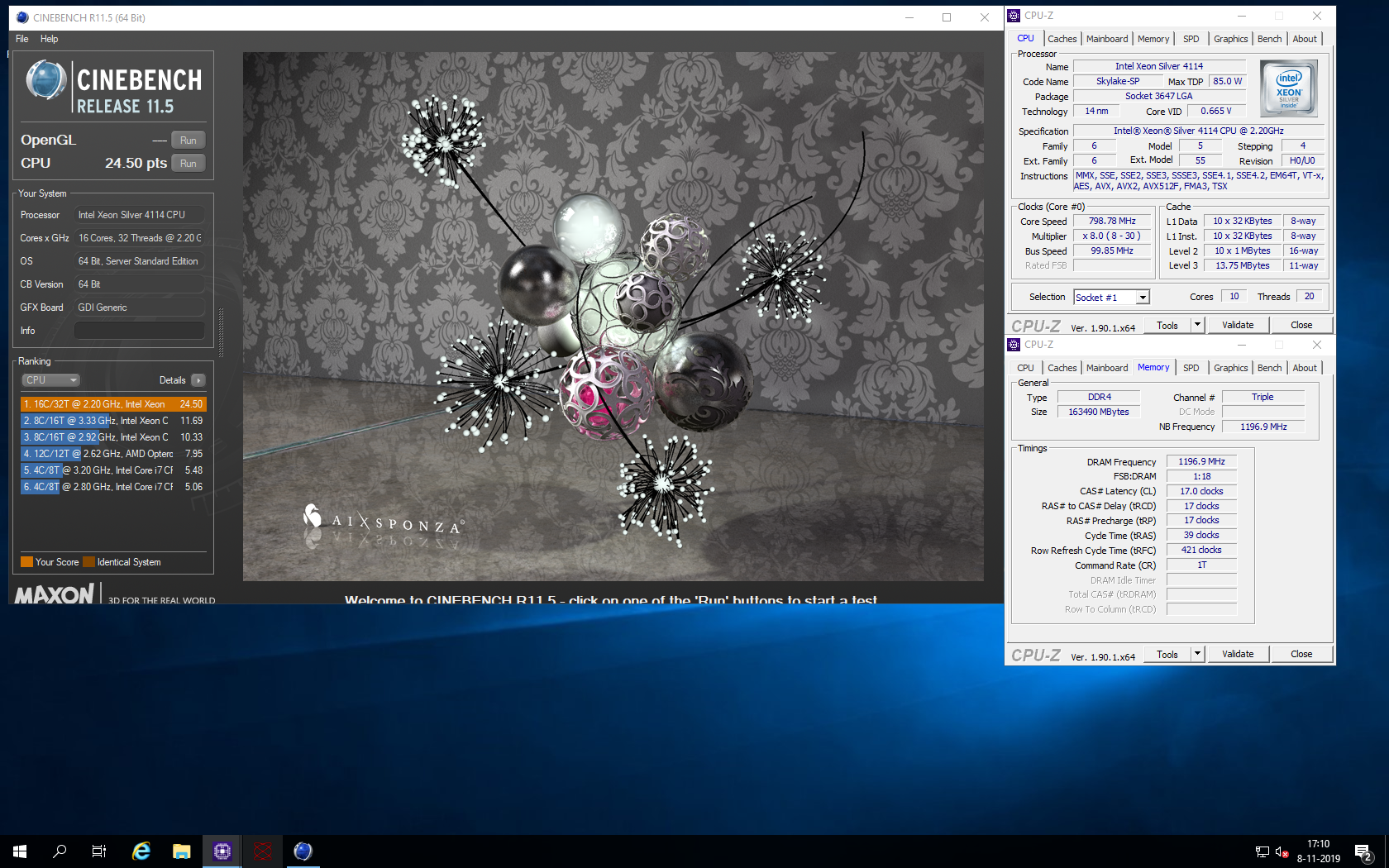The height and width of the screenshot is (868, 1389).
Task: Open About tab in upper CPU-Z
Action: (x=1305, y=39)
